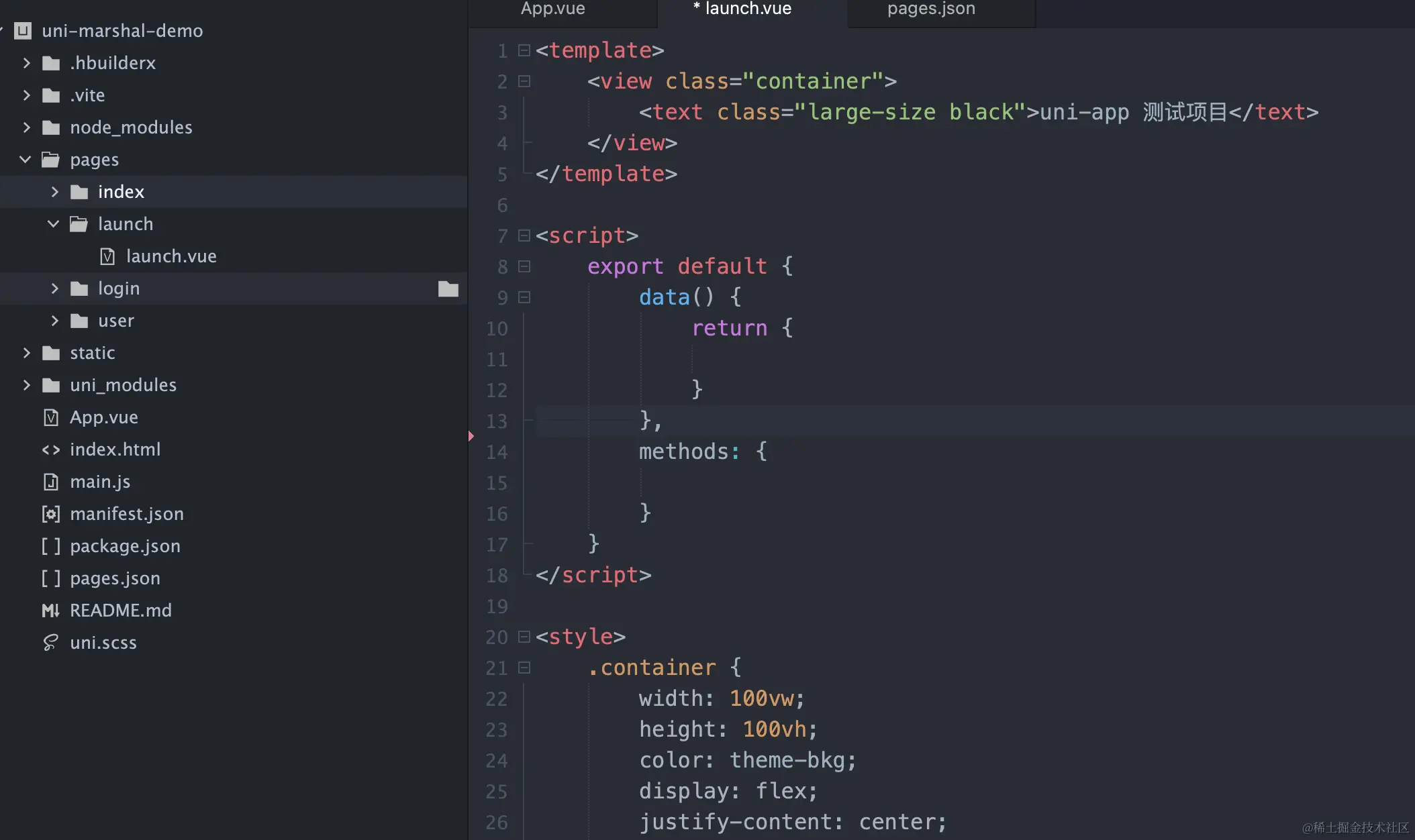1415x840 pixels.
Task: Click the pages.json bracket file icon
Action: (51, 578)
